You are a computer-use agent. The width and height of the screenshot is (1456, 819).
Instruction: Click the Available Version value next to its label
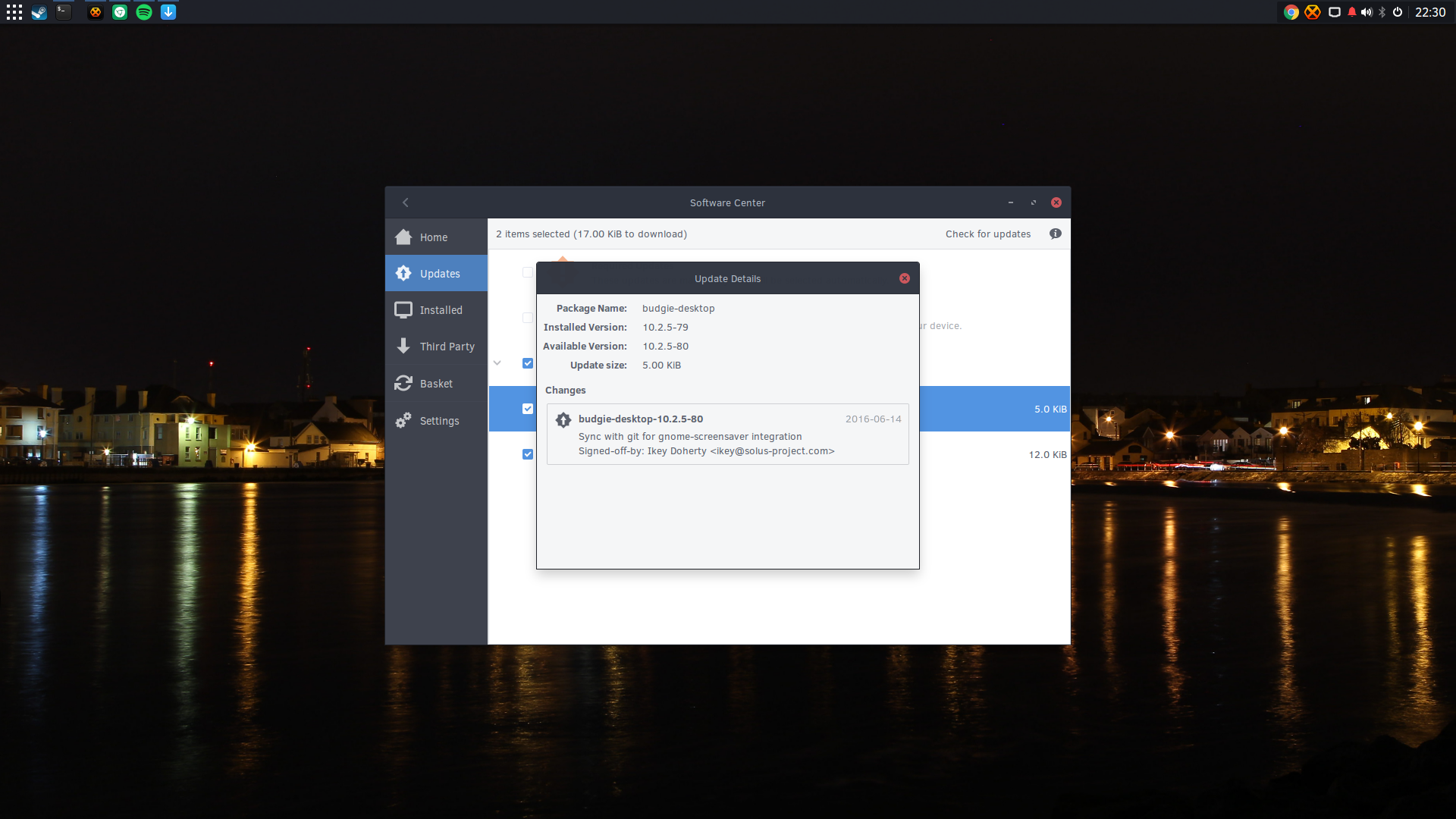[666, 346]
